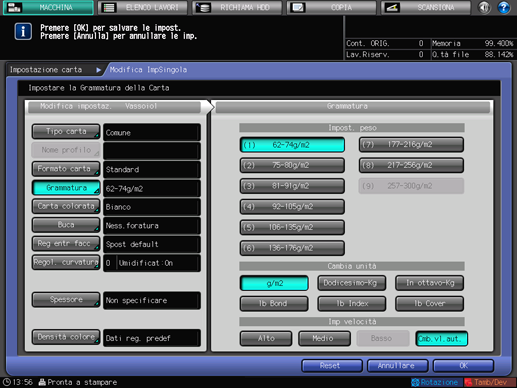The image size is (517, 388).
Task: Open Tipo carta setting
Action: point(66,132)
